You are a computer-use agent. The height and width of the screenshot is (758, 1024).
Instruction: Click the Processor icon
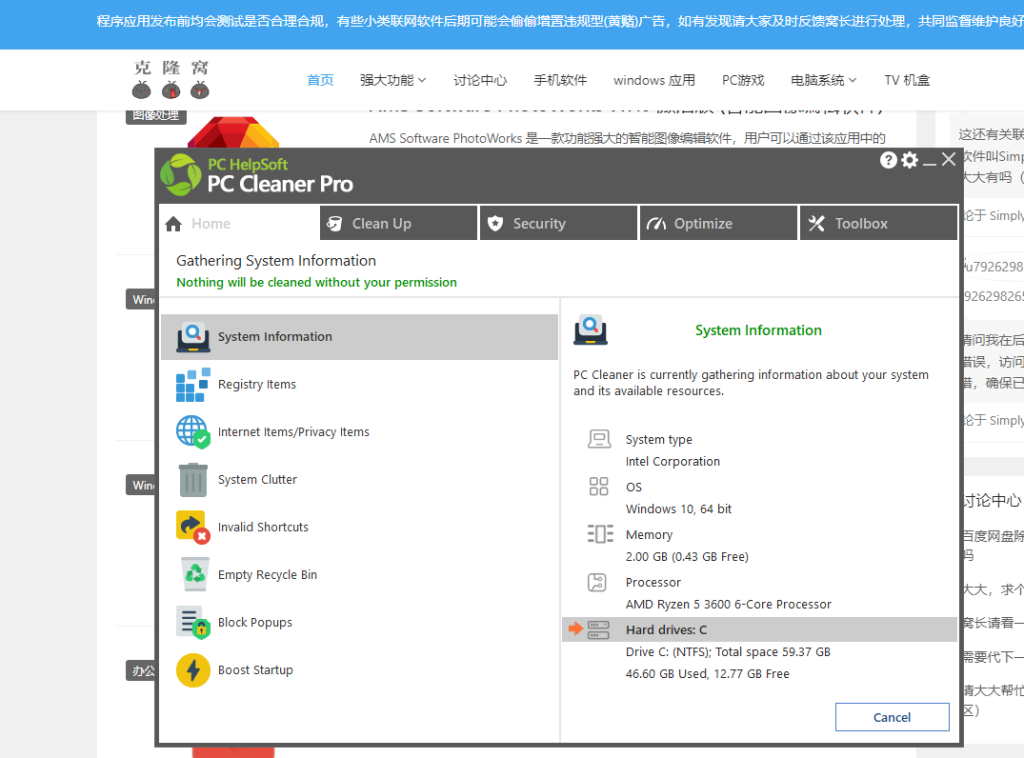point(597,582)
